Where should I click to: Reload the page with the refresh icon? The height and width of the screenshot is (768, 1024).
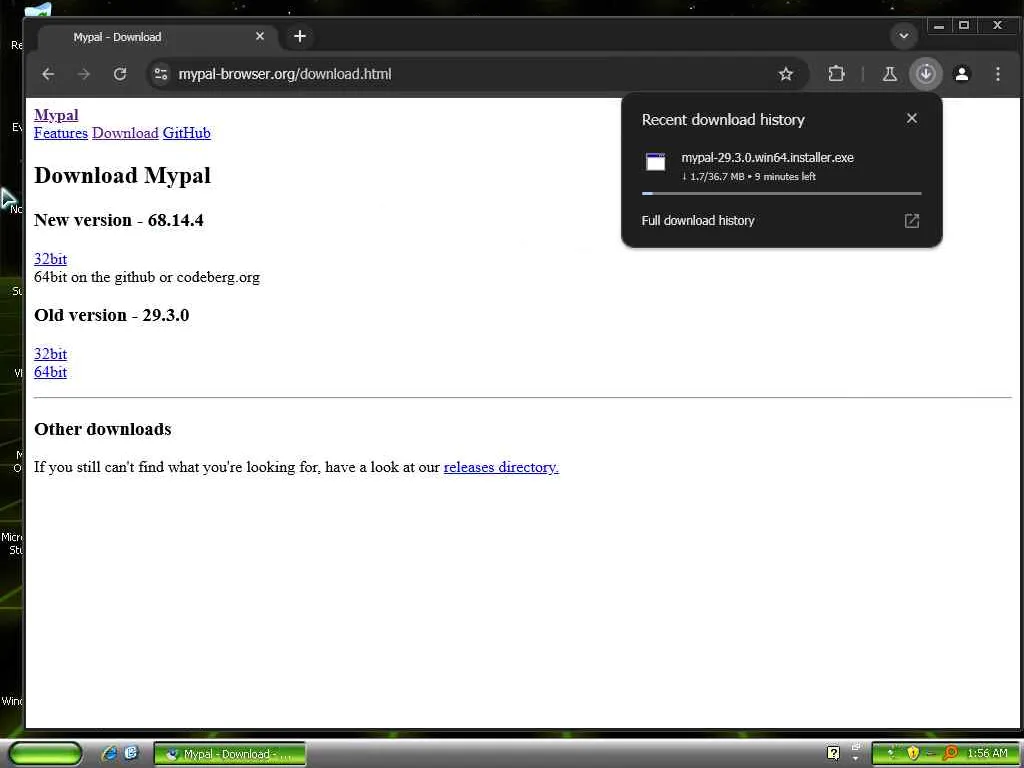point(120,74)
